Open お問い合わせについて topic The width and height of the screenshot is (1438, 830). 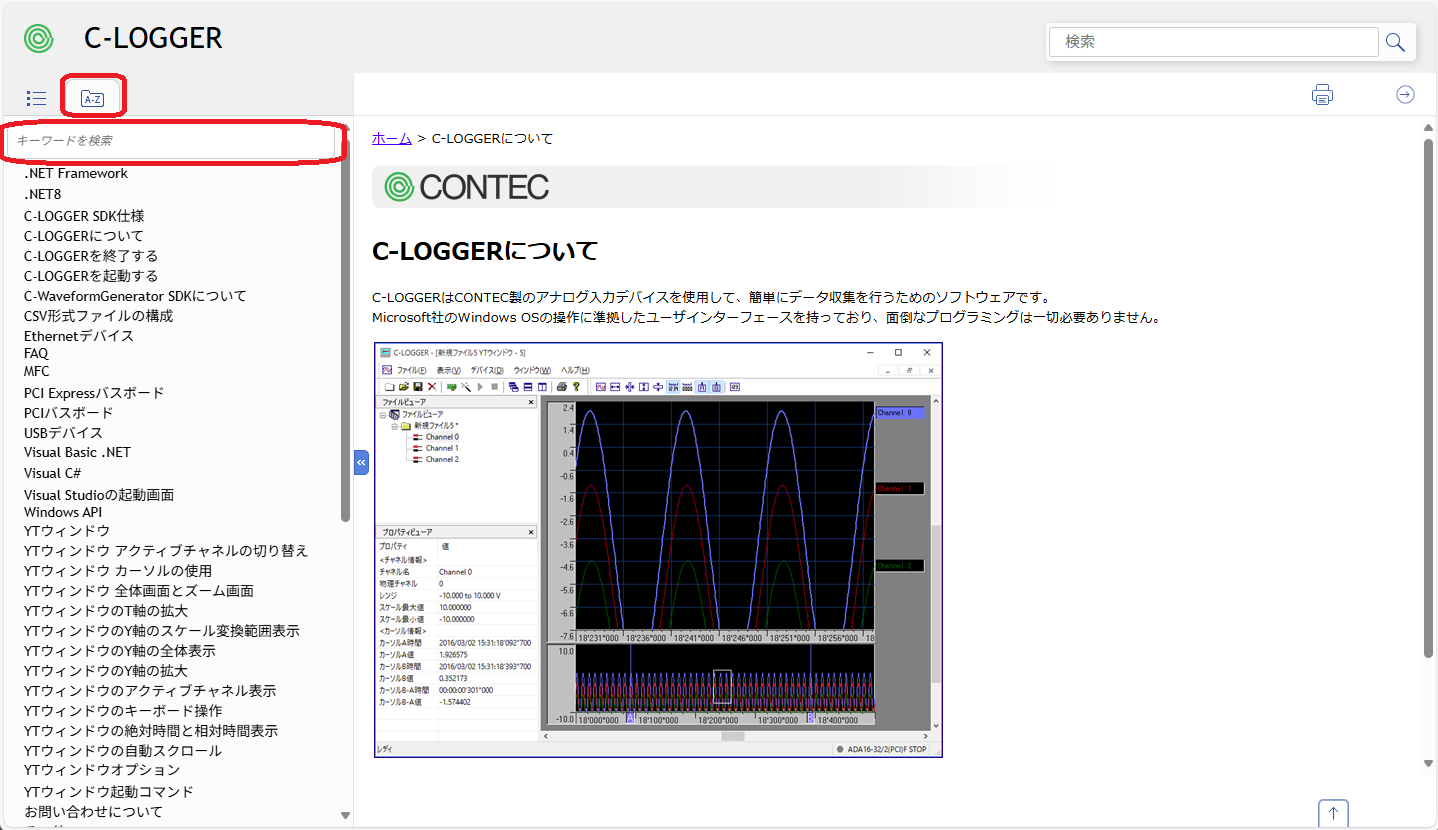pyautogui.click(x=93, y=812)
